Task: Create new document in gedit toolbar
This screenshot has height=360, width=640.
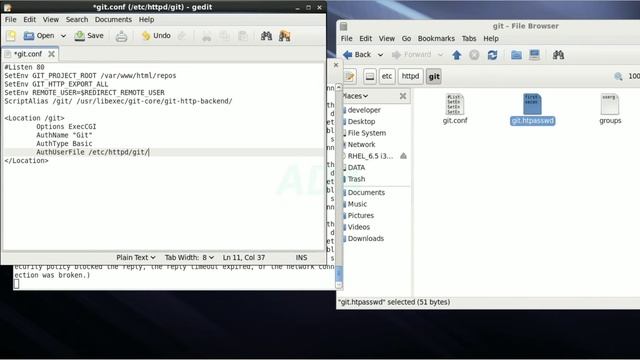Action: pos(11,36)
